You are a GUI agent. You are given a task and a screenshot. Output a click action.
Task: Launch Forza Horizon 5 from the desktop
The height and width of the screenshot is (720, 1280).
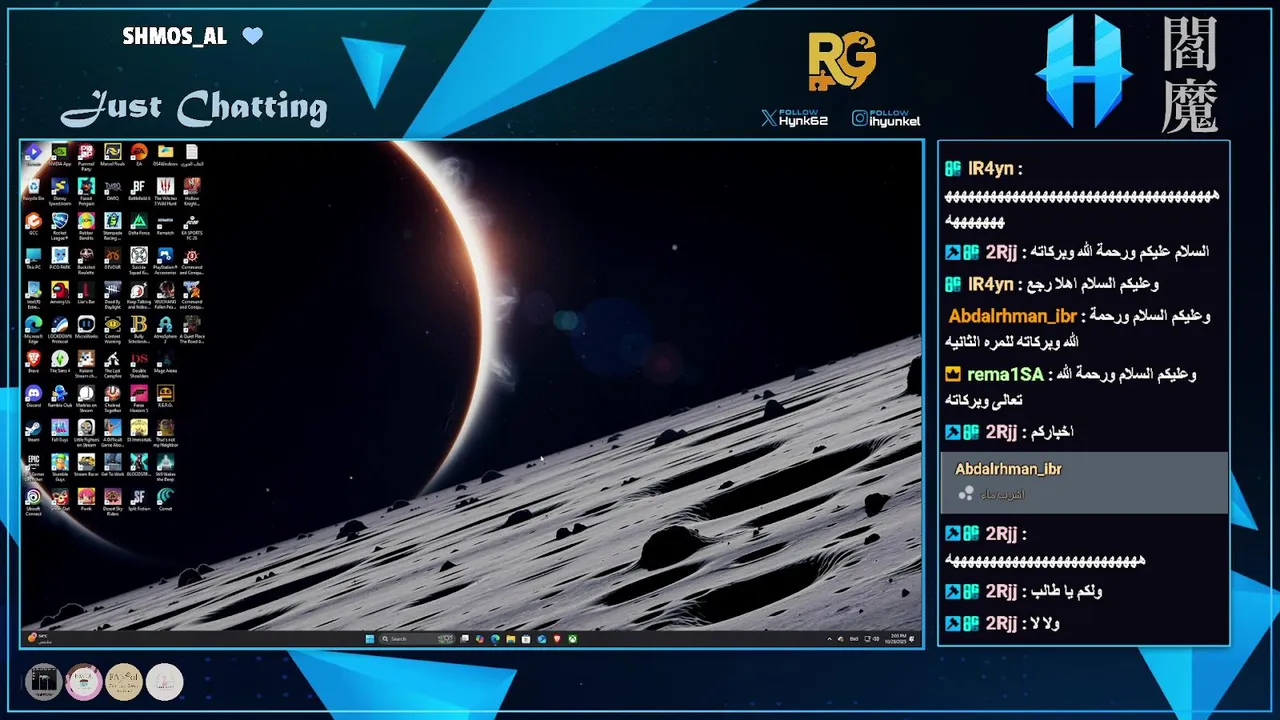(x=139, y=397)
